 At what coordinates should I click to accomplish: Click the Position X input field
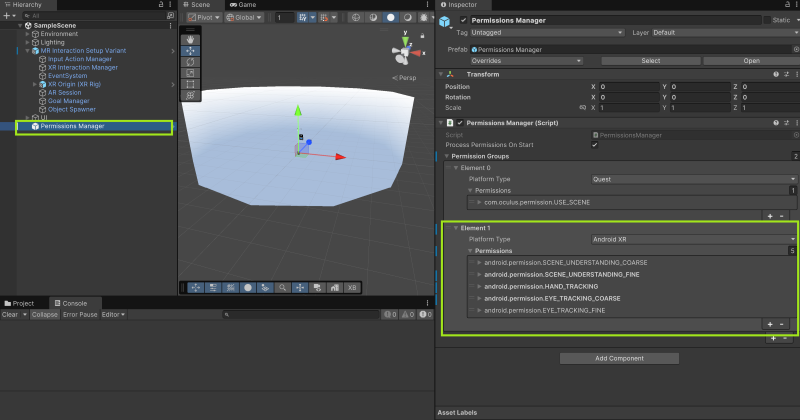click(x=628, y=86)
